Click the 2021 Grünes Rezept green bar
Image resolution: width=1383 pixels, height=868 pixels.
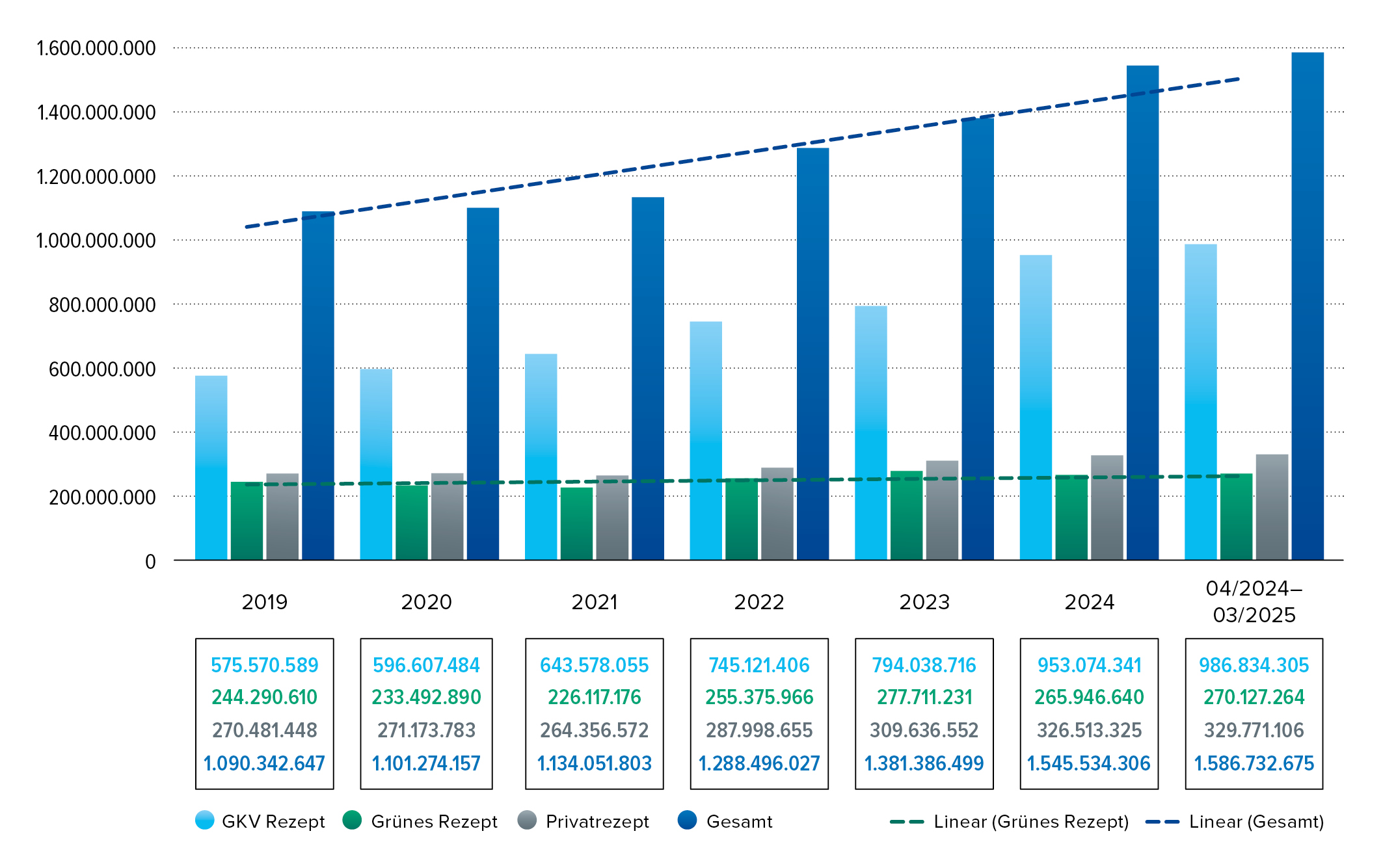[577, 523]
